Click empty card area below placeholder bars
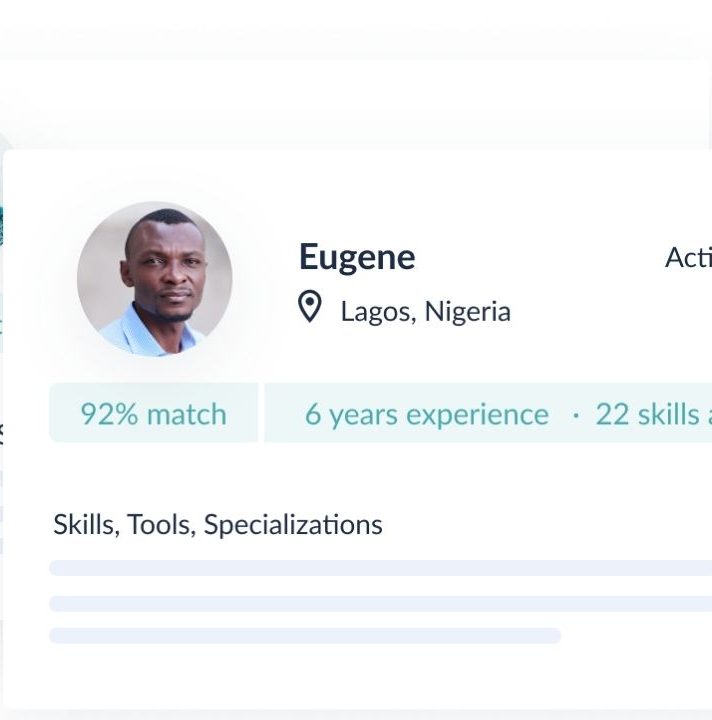This screenshot has width=712, height=720. point(356,677)
